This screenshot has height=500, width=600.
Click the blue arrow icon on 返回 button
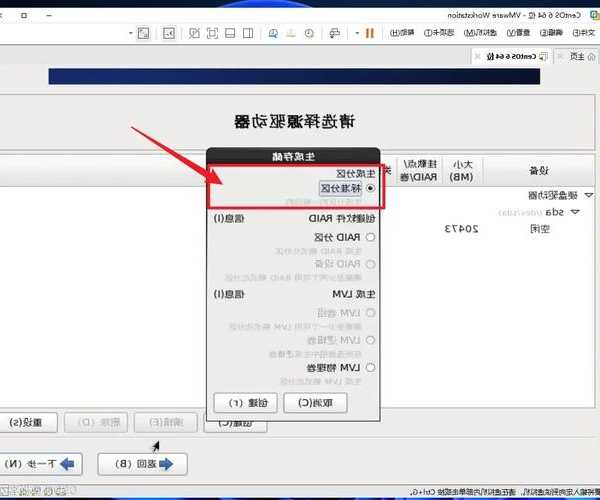[166, 464]
